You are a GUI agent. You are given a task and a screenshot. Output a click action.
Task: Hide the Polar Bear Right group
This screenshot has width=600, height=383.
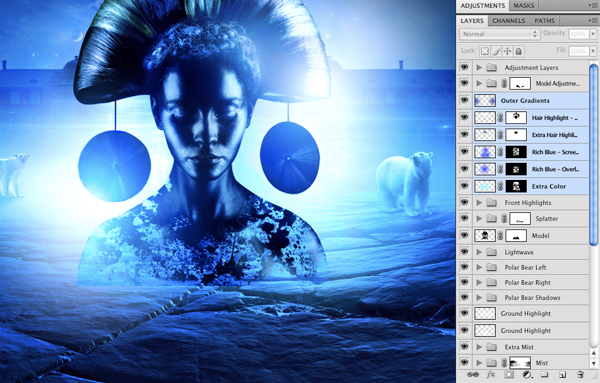(464, 282)
